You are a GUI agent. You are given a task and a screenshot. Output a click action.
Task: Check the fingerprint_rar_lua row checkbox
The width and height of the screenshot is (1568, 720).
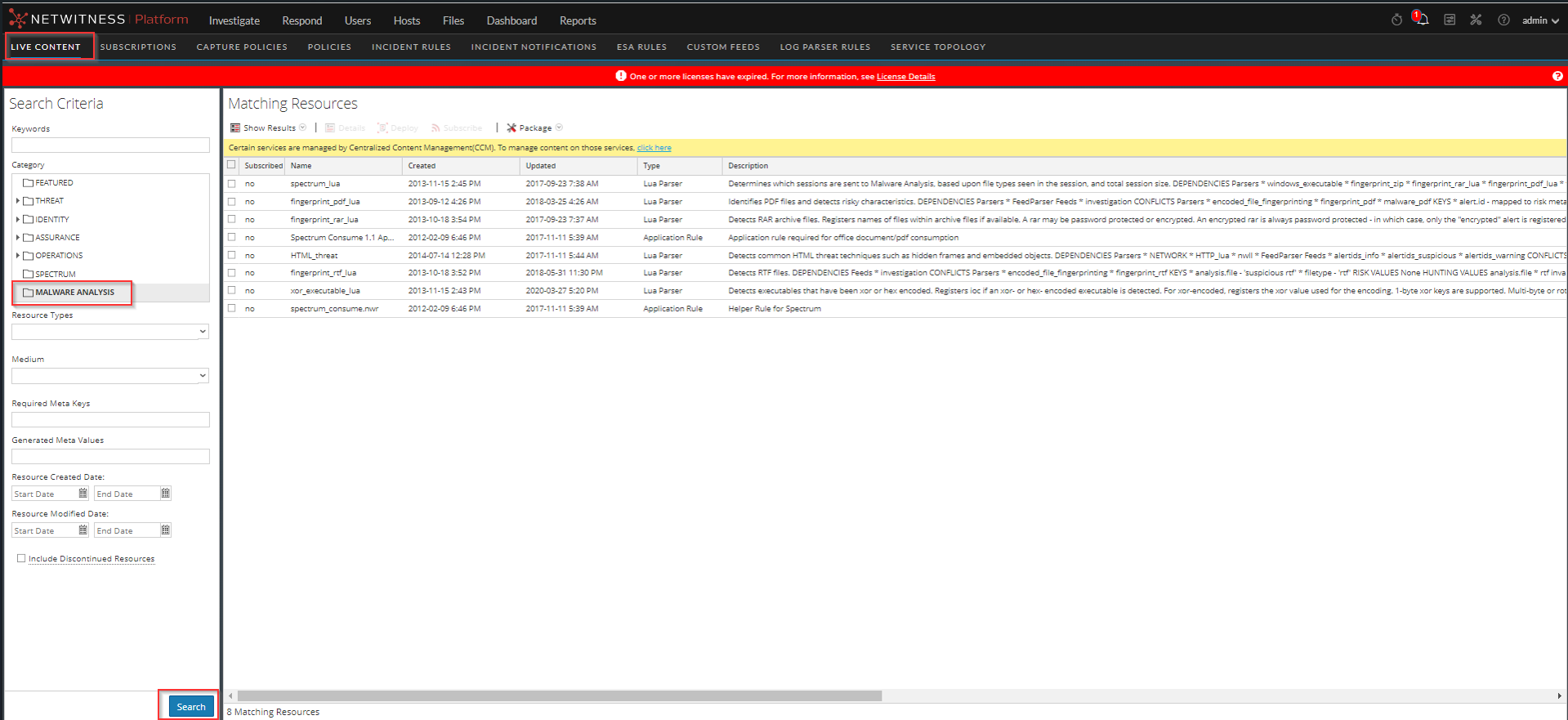point(232,219)
